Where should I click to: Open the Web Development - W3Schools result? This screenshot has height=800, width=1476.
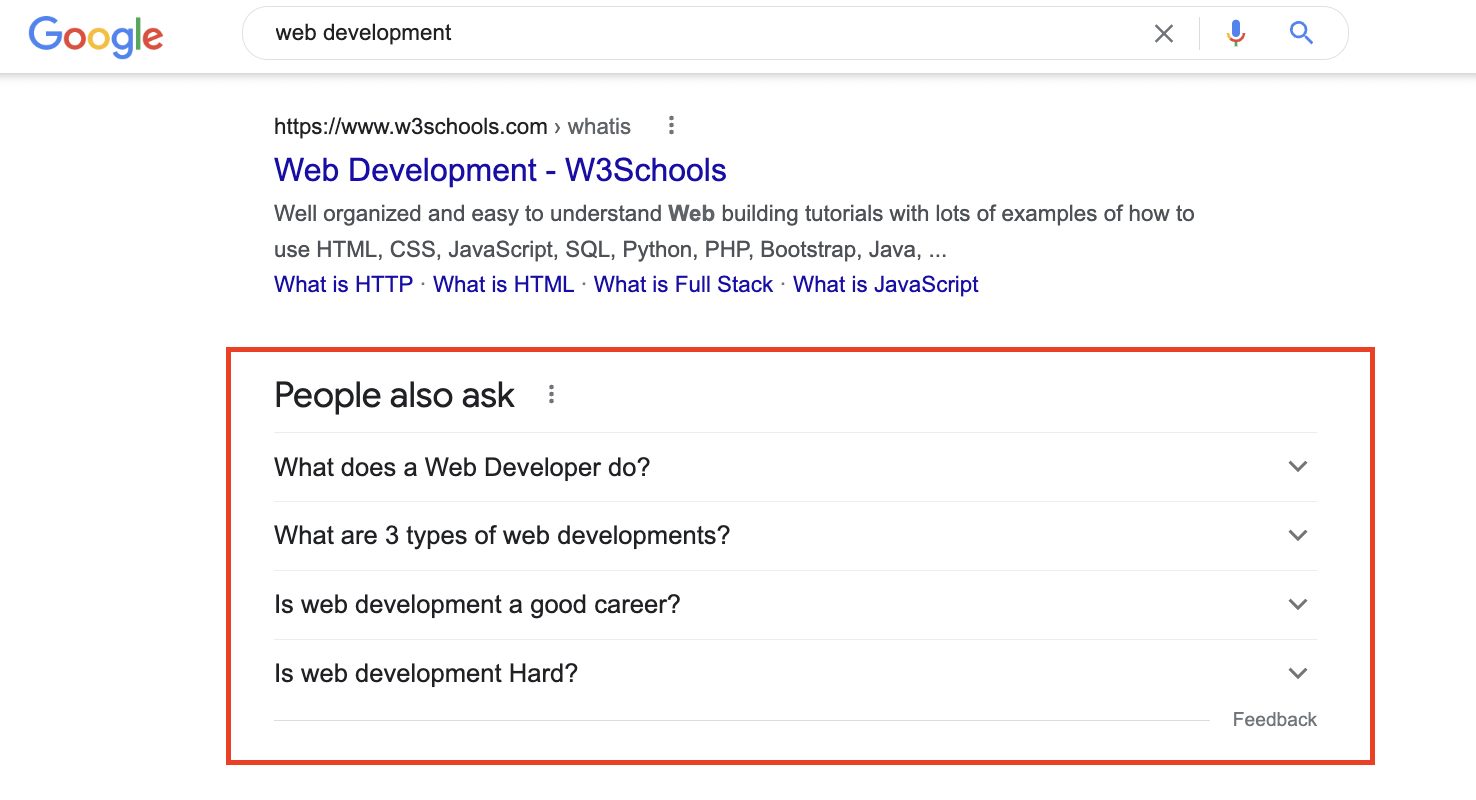tap(500, 170)
